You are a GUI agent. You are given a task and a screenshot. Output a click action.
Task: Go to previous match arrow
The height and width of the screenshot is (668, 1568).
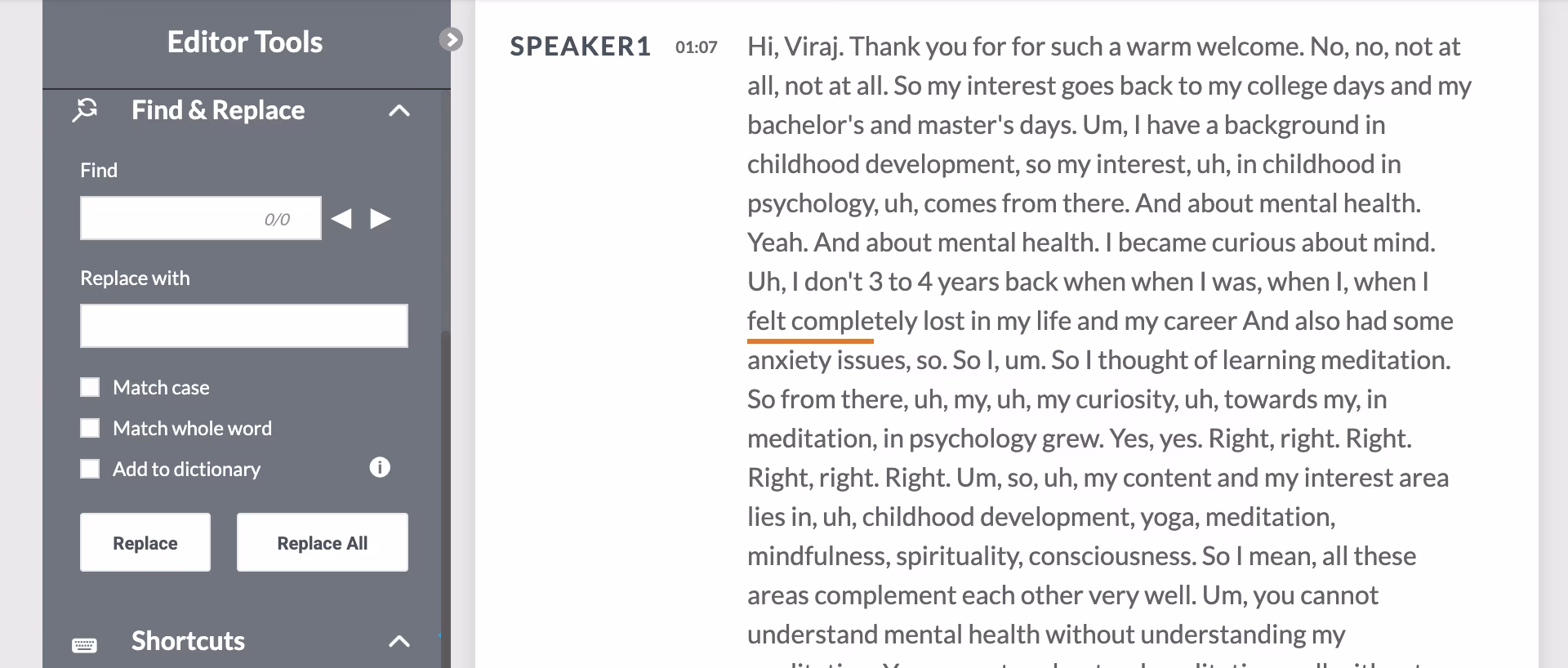pyautogui.click(x=341, y=219)
